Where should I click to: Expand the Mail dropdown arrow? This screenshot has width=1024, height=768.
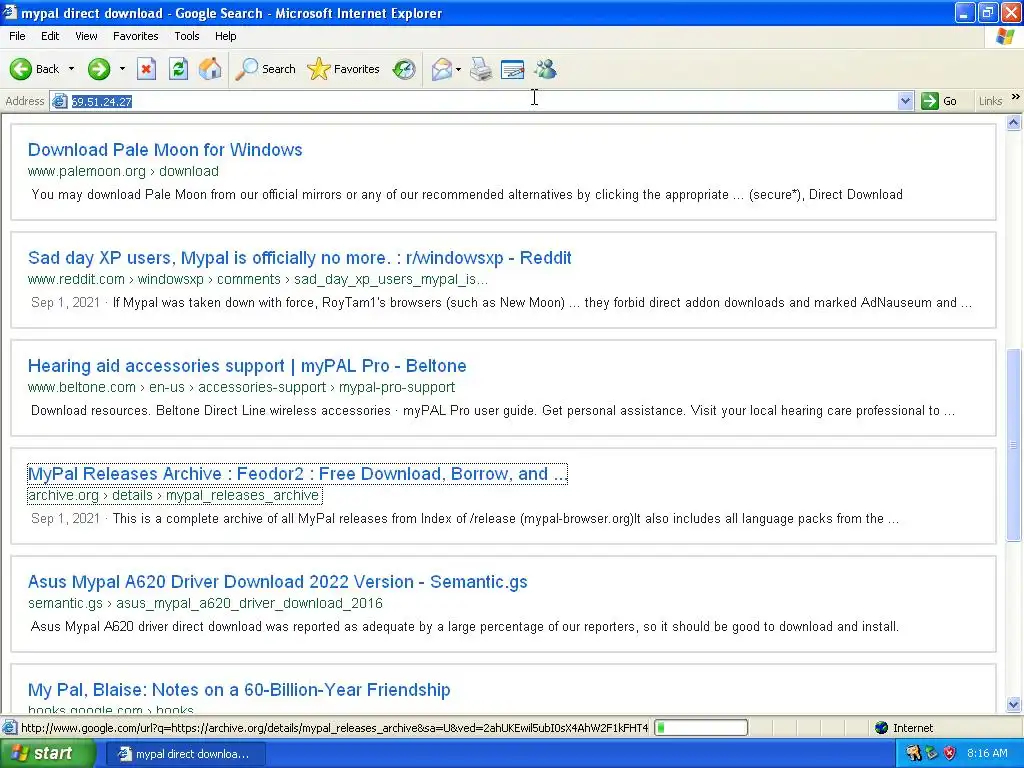tap(458, 69)
